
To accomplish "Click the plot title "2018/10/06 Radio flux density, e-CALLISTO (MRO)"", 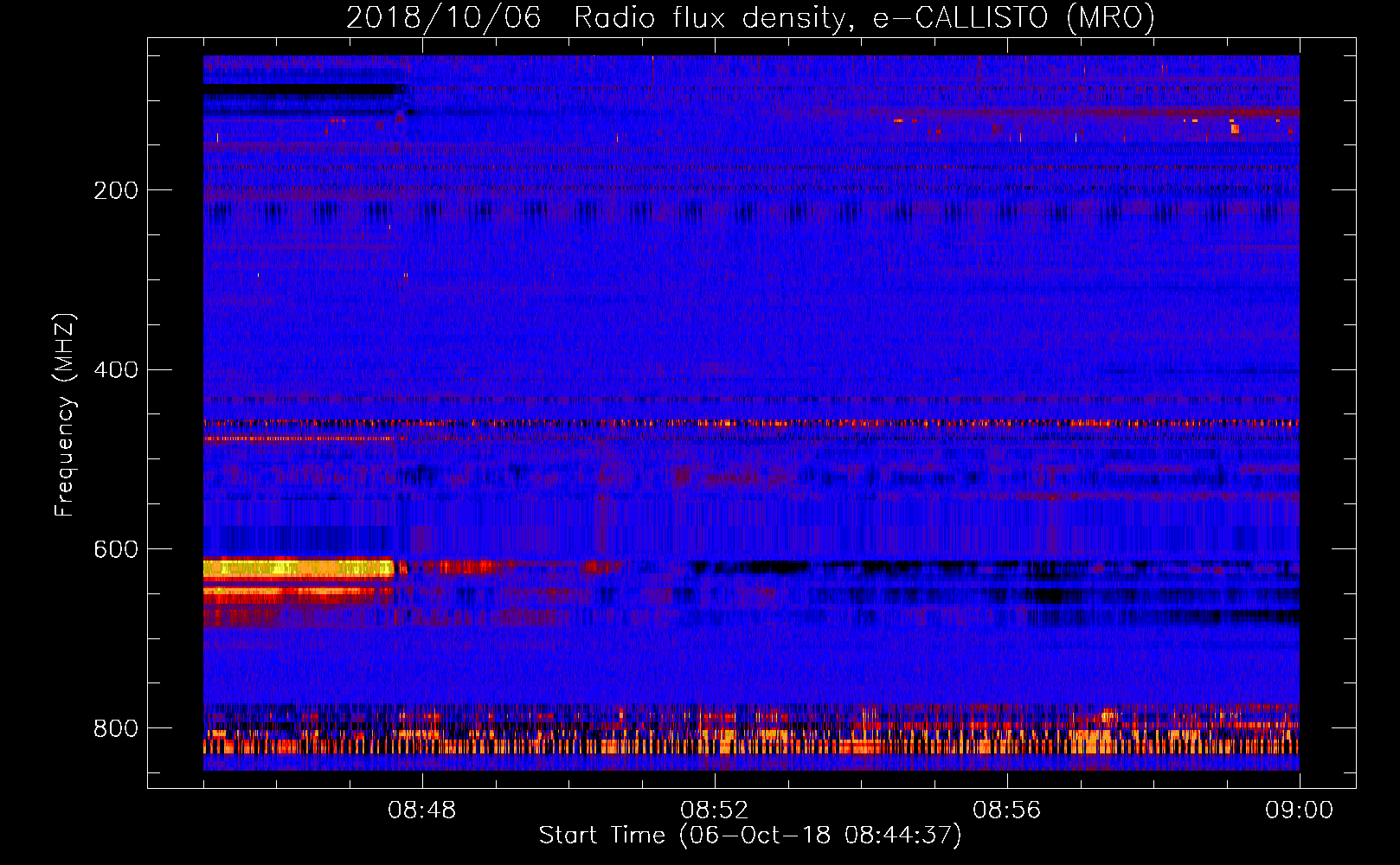I will [750, 17].
